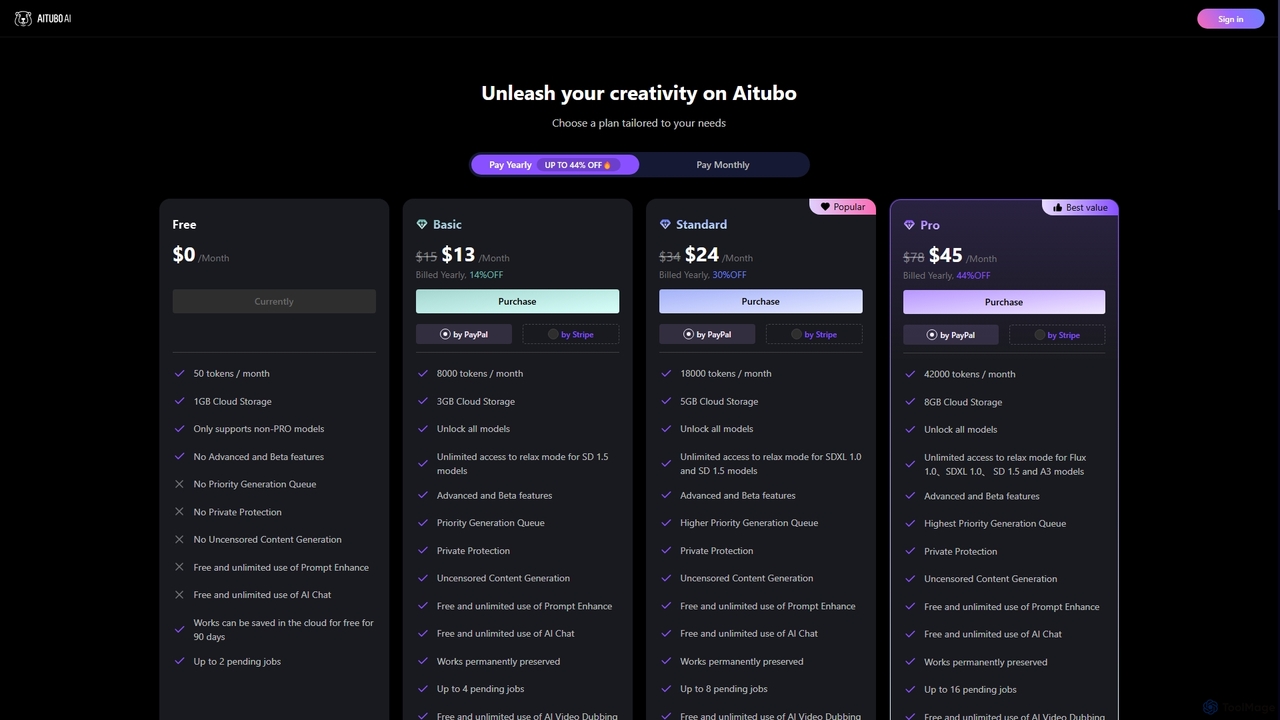Click the $0 Free plan price

pos(184,254)
